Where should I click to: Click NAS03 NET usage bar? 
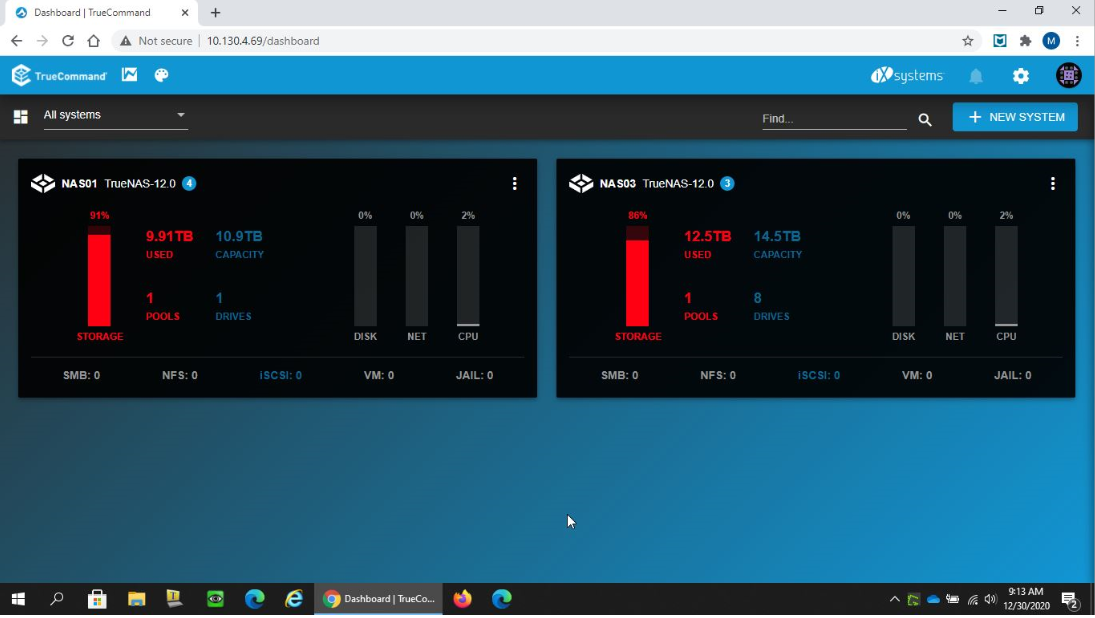point(955,276)
